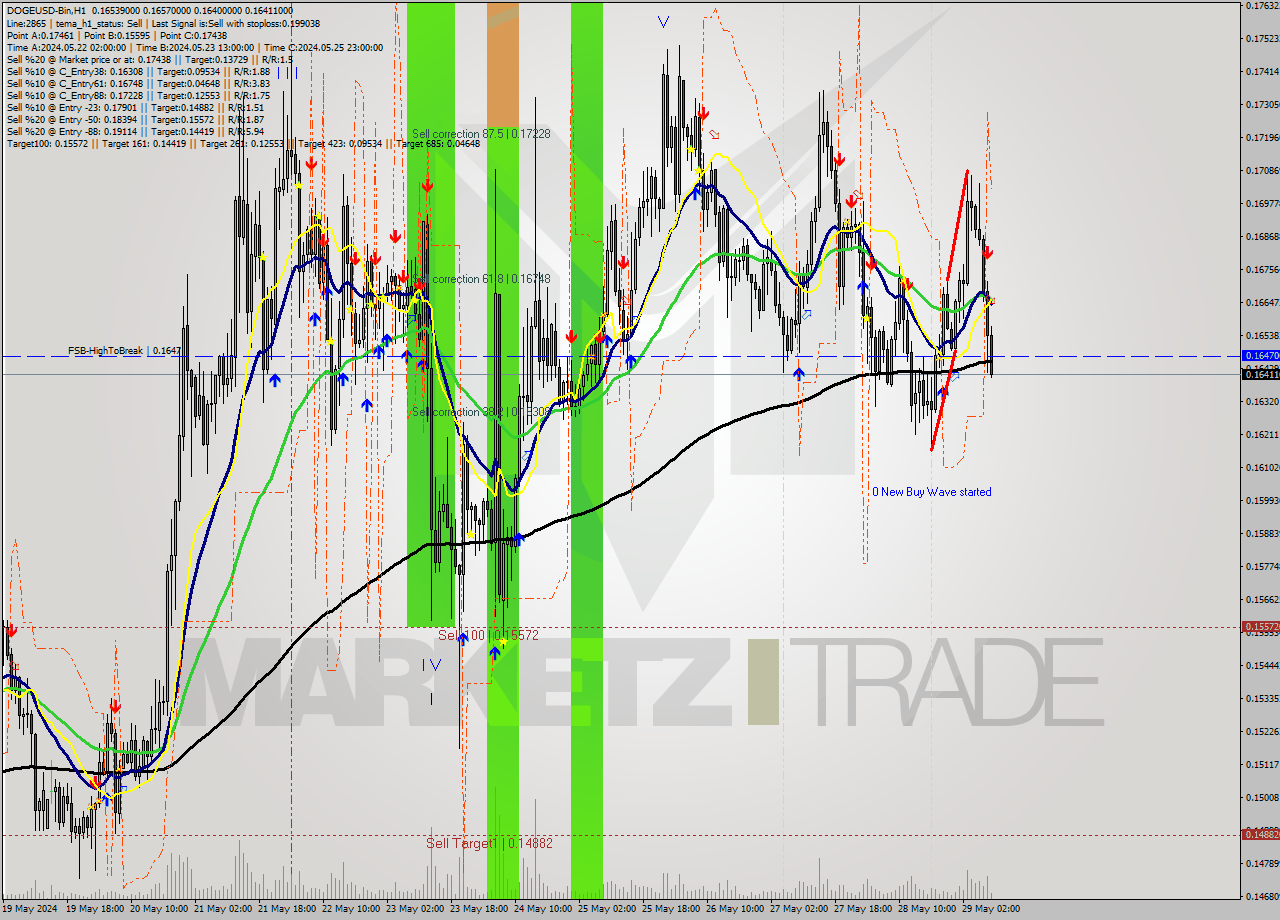Viewport: 1280px width, 920px height.
Task: Click the blue 'I V' wave label near chart bottom
Action: tap(431, 664)
